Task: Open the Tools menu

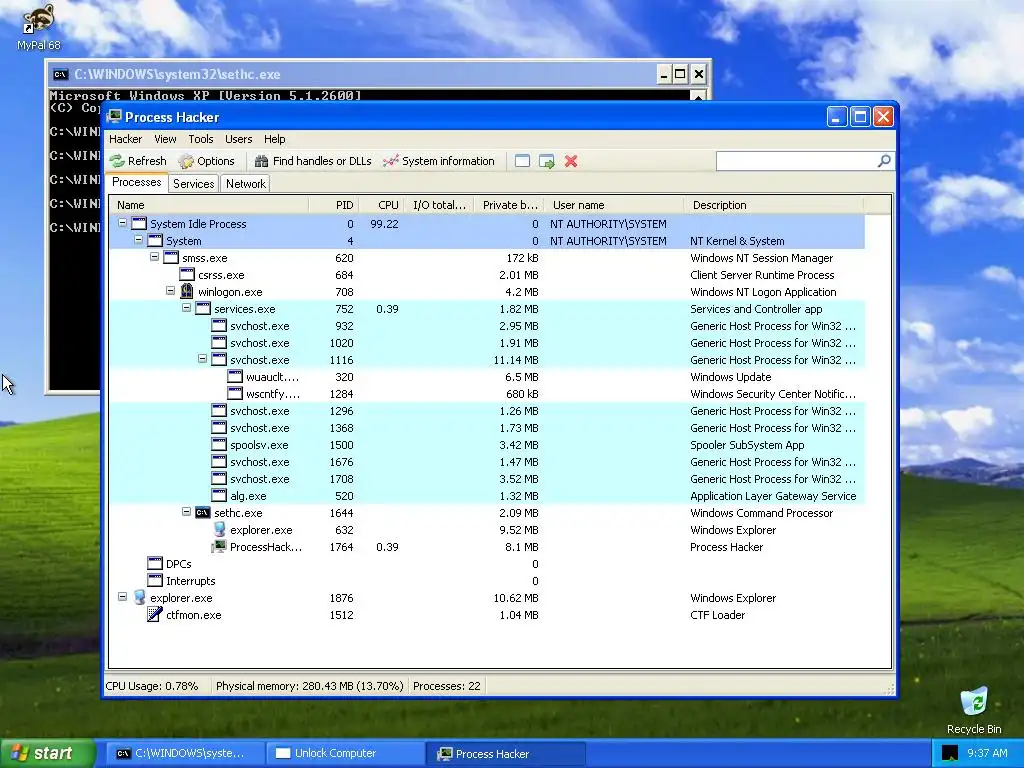Action: (x=200, y=139)
